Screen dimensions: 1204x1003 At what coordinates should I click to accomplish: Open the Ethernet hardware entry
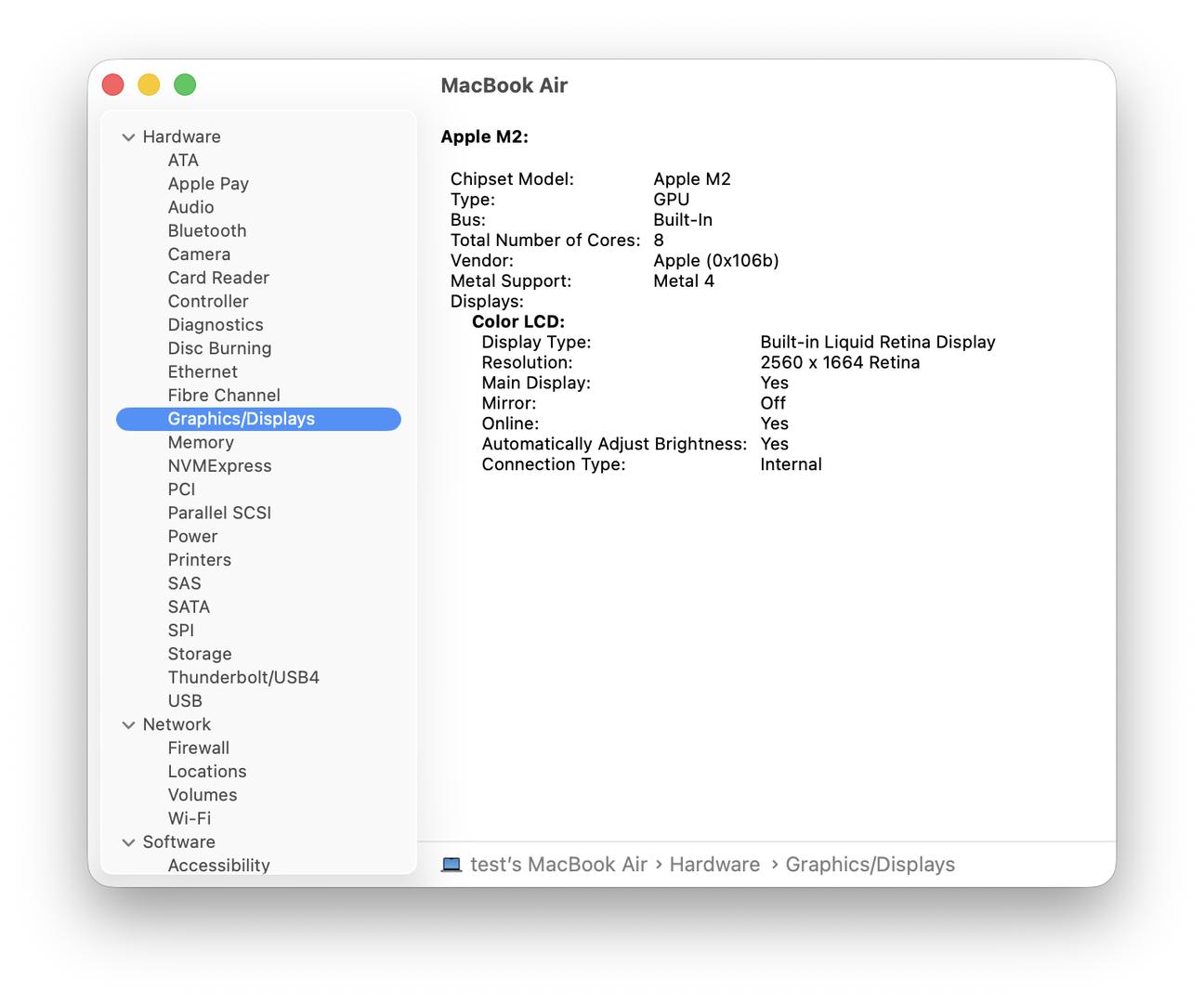(203, 371)
